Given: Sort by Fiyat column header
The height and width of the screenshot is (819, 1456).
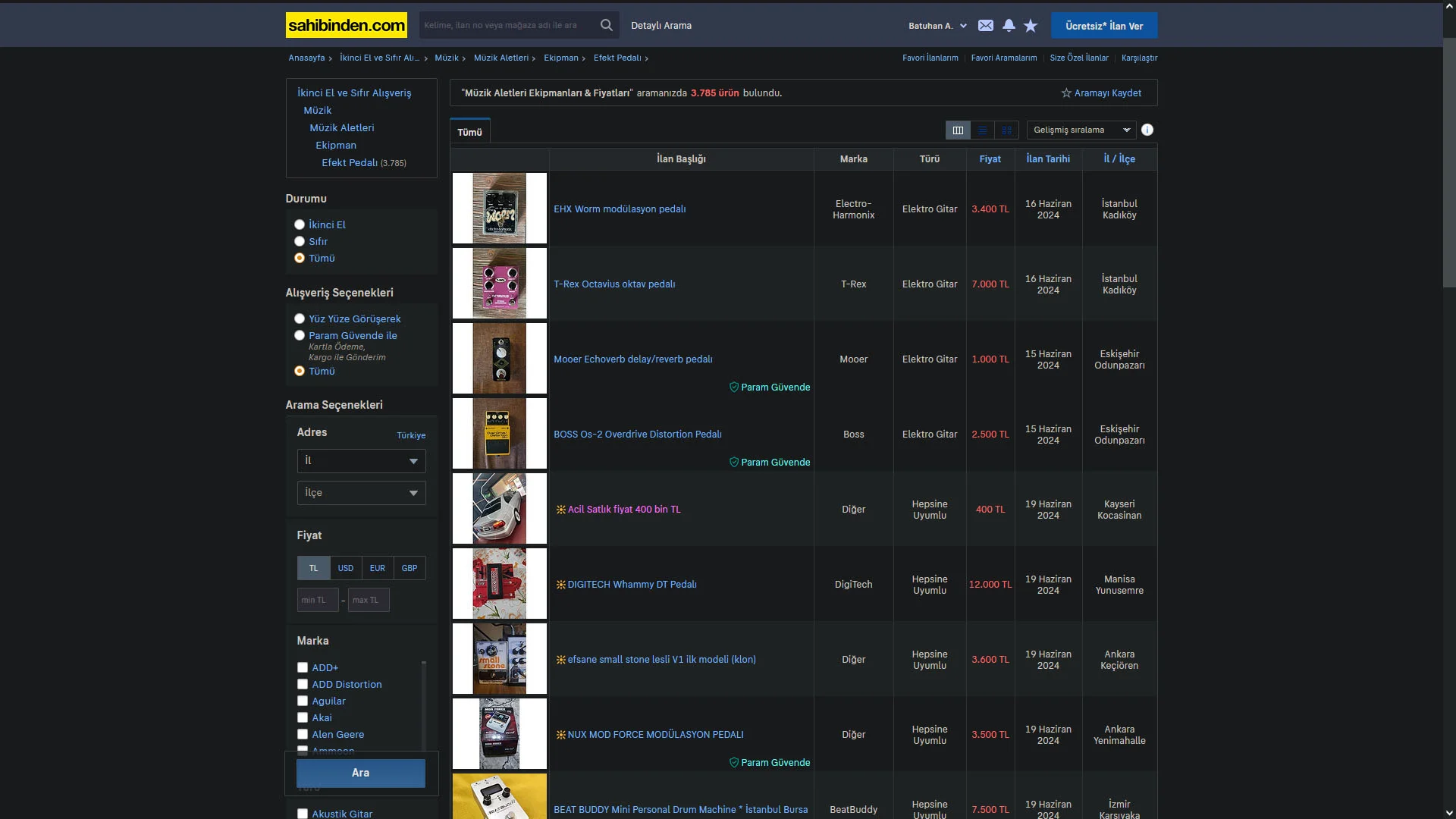Looking at the screenshot, I should pos(990,158).
